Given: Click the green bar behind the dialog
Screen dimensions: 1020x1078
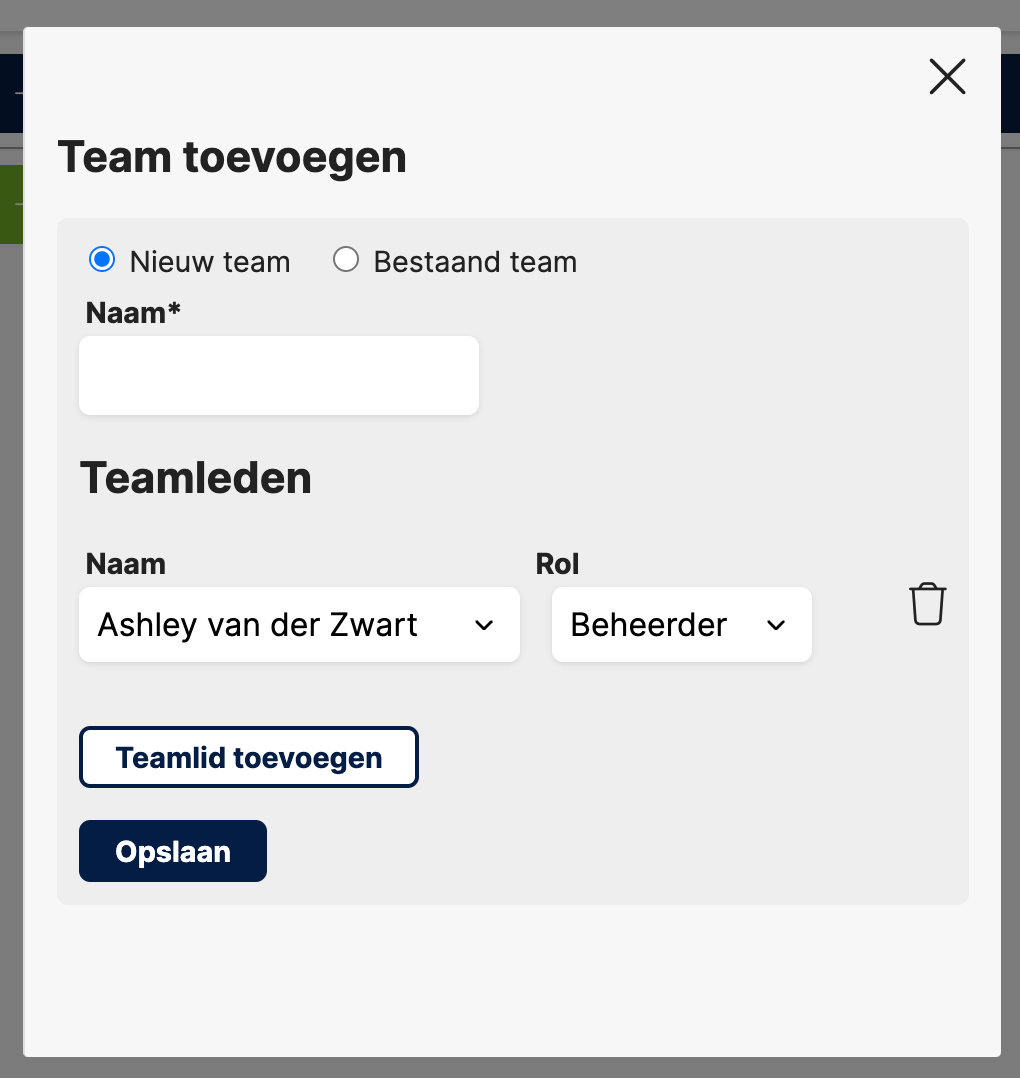Looking at the screenshot, I should (11, 204).
